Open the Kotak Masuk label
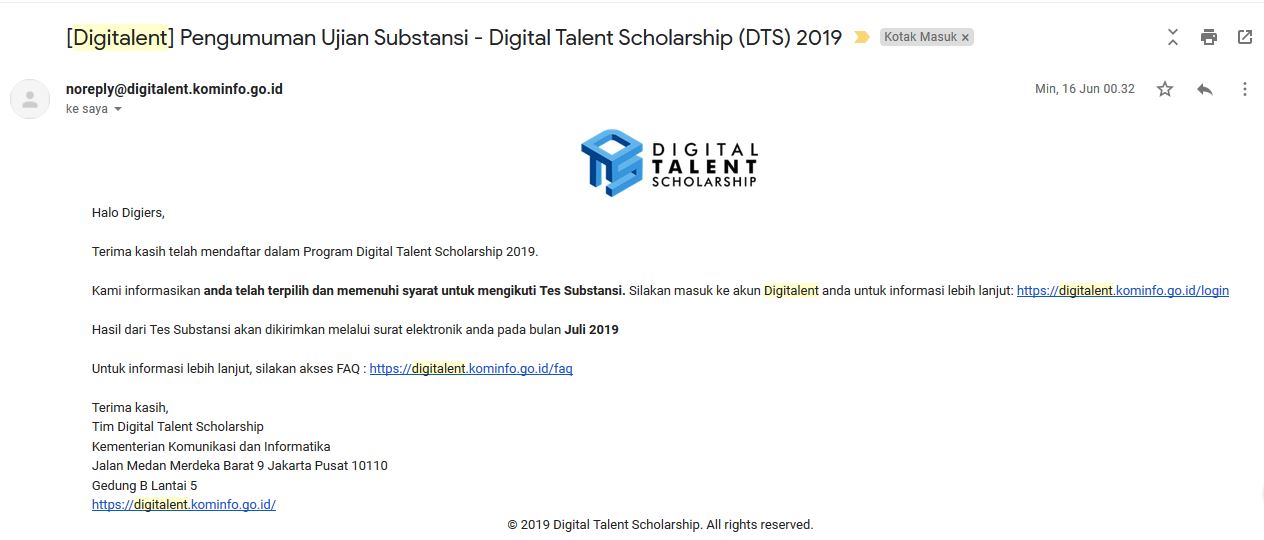 919,38
